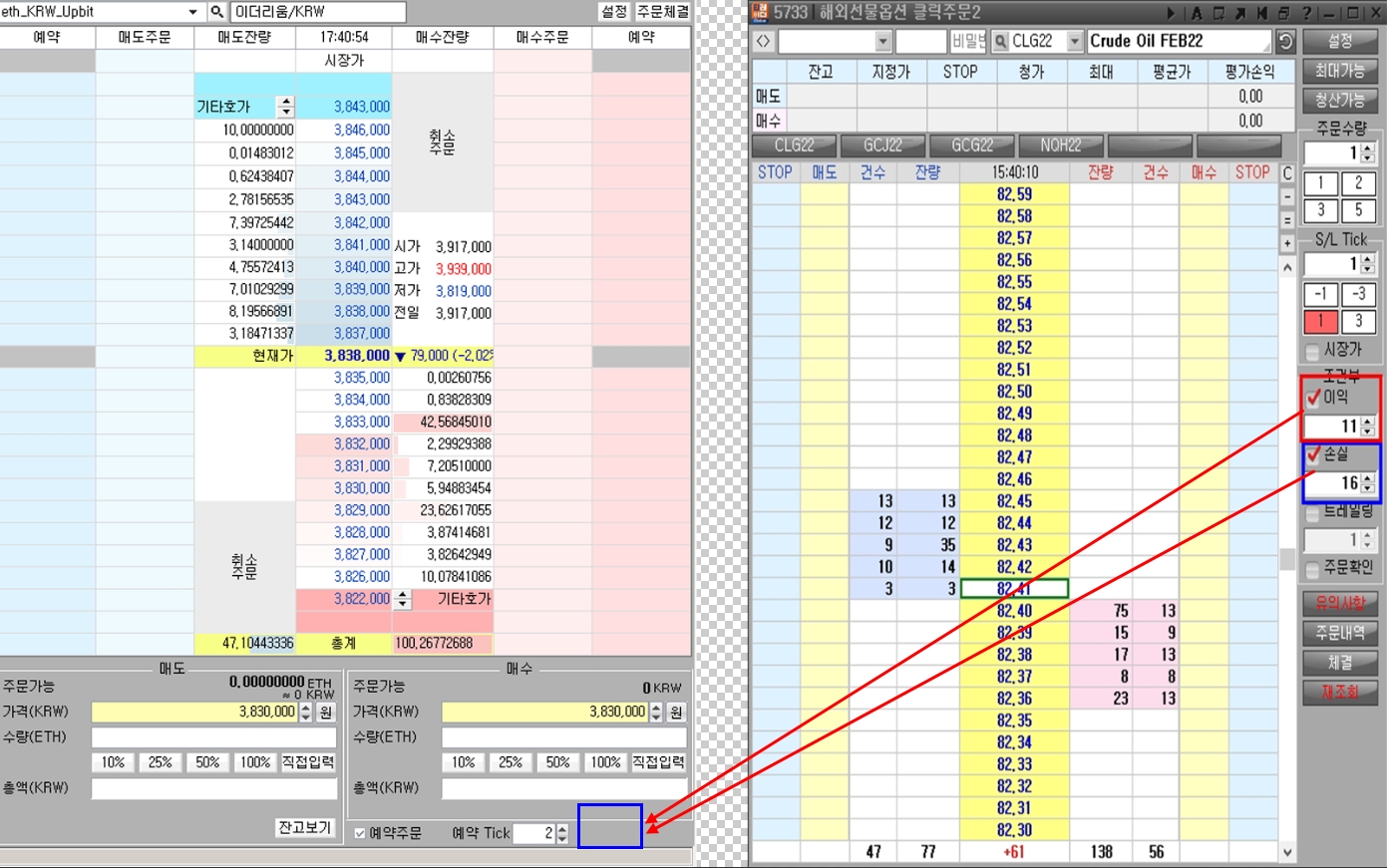1387x868 pixels.
Task: Click the red '1' S/L tick preset
Action: pyautogui.click(x=1320, y=321)
